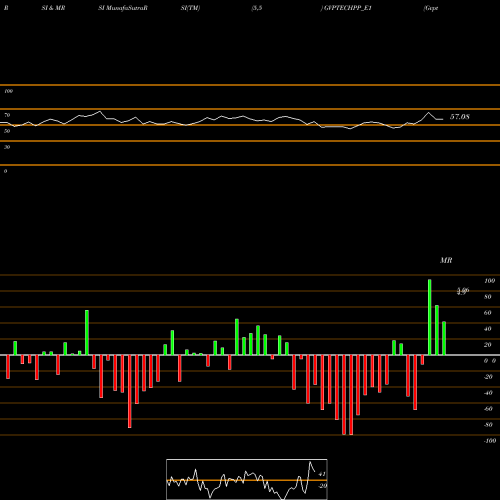Click the MR label above the histogram
500x500 pixels.
pyautogui.click(x=446, y=260)
